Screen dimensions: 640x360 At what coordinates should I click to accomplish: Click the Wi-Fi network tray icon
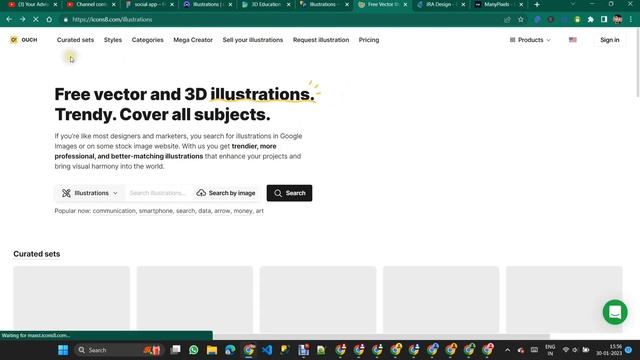(566, 350)
